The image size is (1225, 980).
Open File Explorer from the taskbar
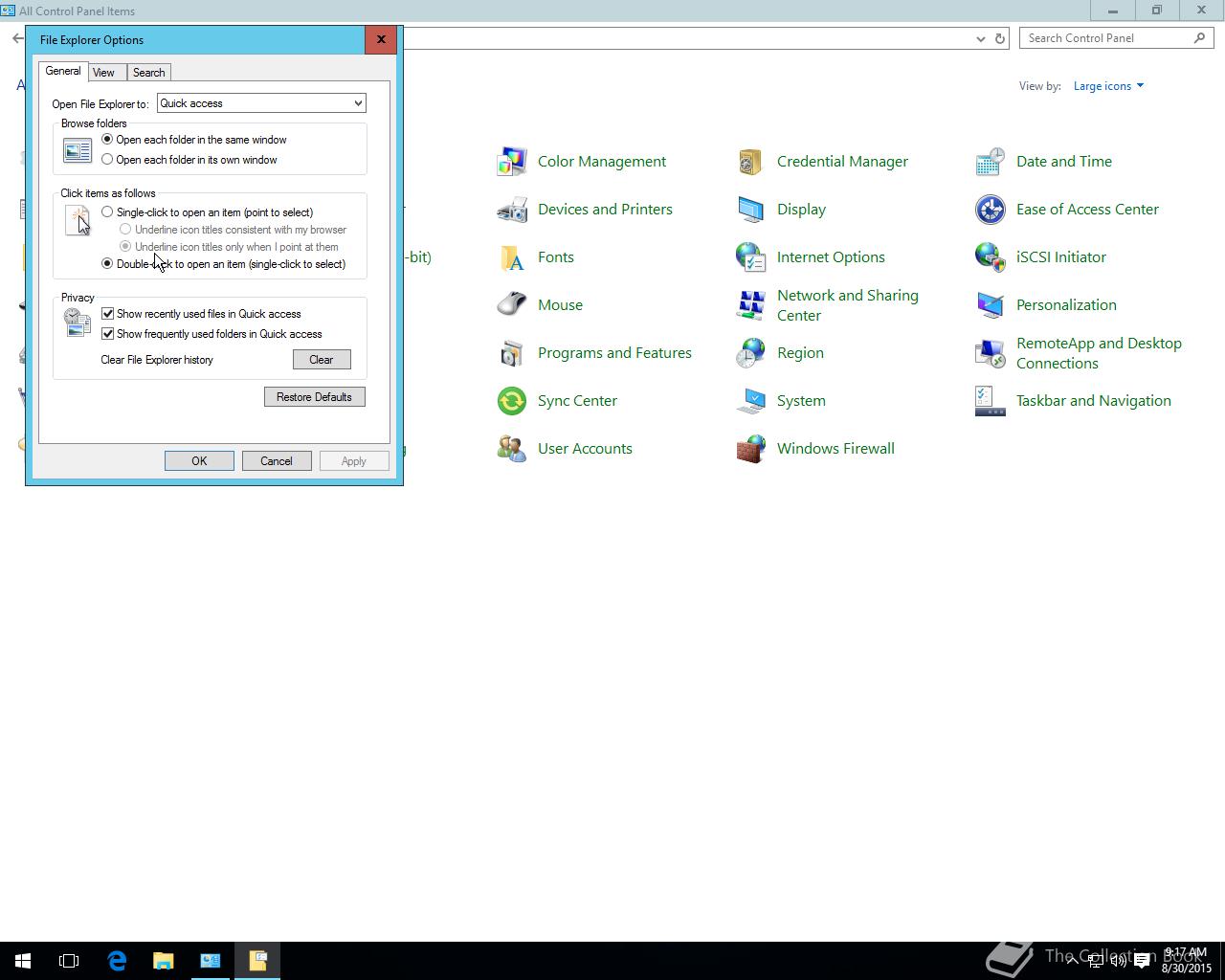[164, 961]
